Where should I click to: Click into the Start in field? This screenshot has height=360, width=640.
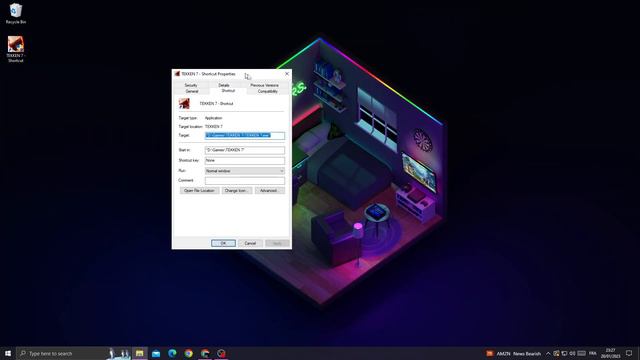pos(244,150)
